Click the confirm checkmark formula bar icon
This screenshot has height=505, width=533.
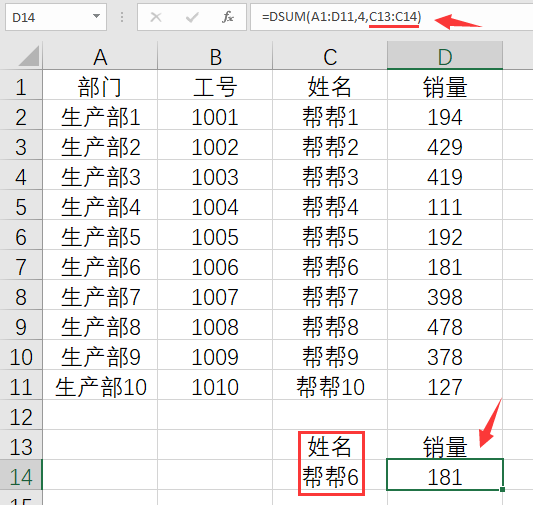(192, 17)
